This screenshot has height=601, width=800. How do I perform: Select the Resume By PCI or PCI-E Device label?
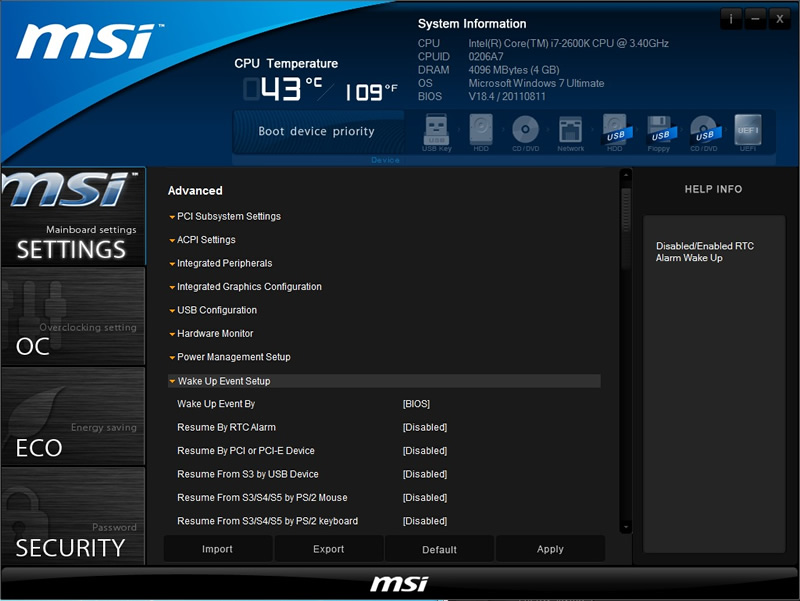click(246, 451)
